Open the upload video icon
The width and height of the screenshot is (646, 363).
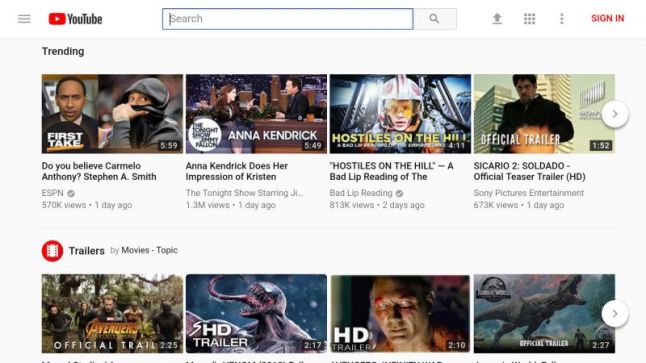pos(497,19)
